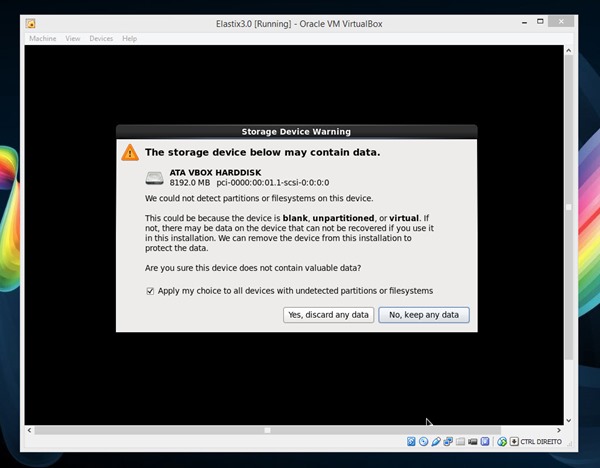Click the shared folders status icon
The width and height of the screenshot is (600, 468).
[x=460, y=442]
